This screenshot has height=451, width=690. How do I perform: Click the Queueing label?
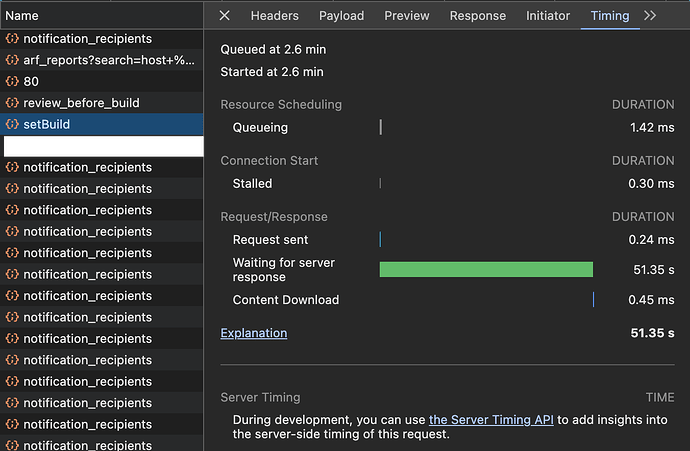tap(260, 128)
